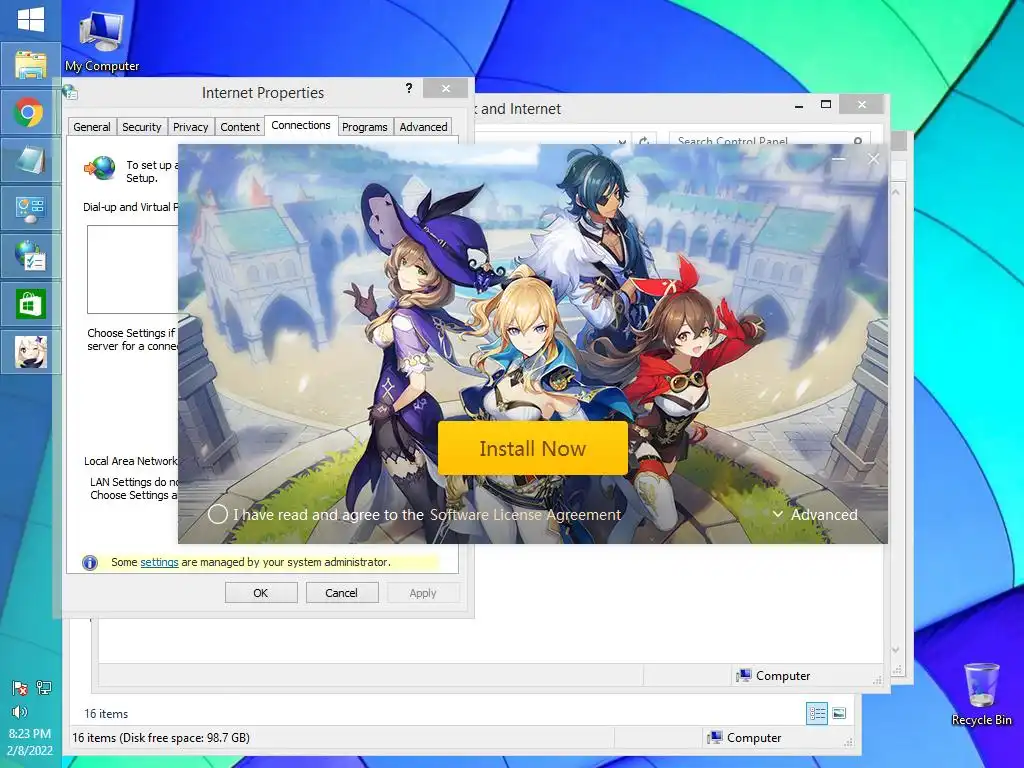Select the My Computer desktop icon
This screenshot has height=768, width=1024.
101,40
